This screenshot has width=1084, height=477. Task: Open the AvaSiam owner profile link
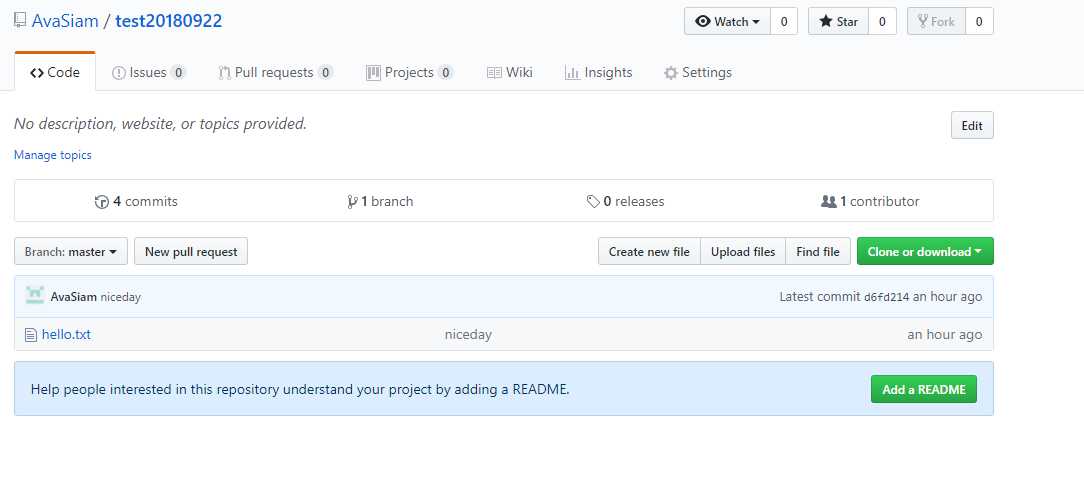(x=65, y=21)
